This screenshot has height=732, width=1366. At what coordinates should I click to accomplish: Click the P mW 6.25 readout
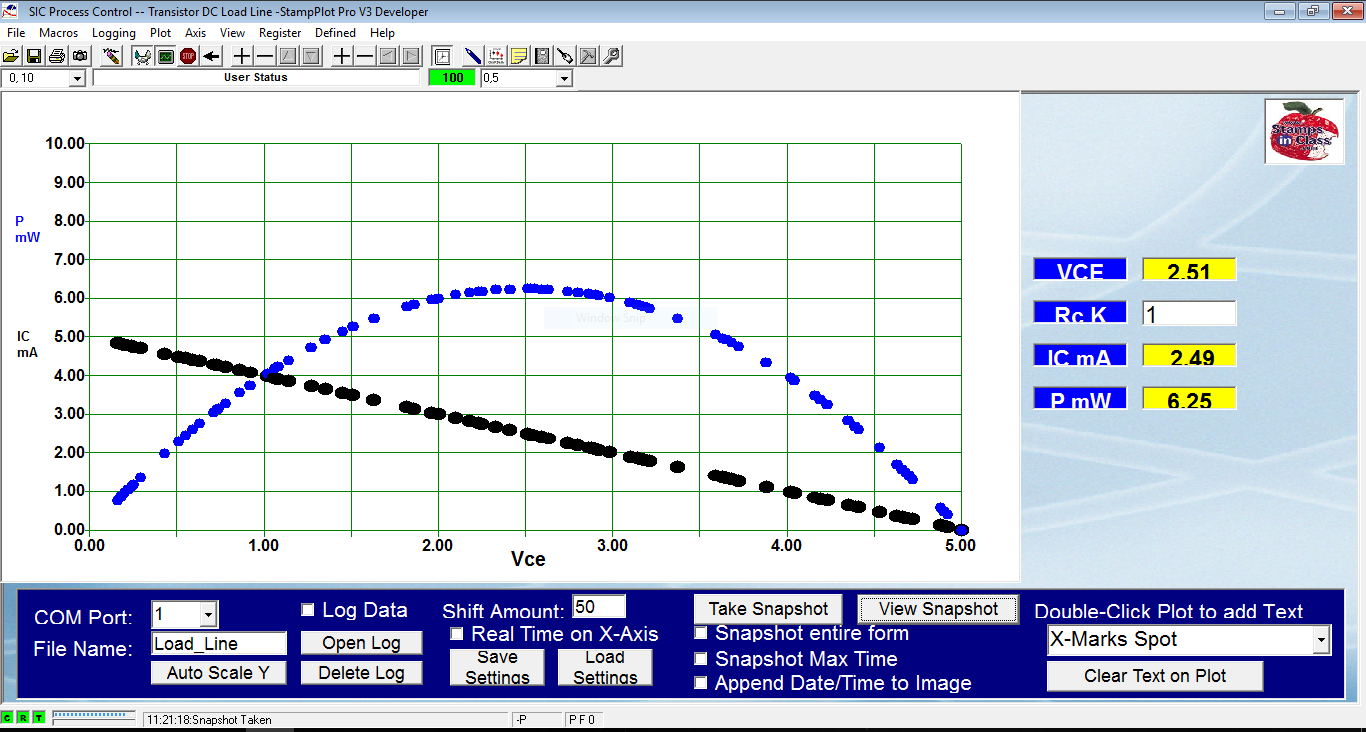[1189, 399]
